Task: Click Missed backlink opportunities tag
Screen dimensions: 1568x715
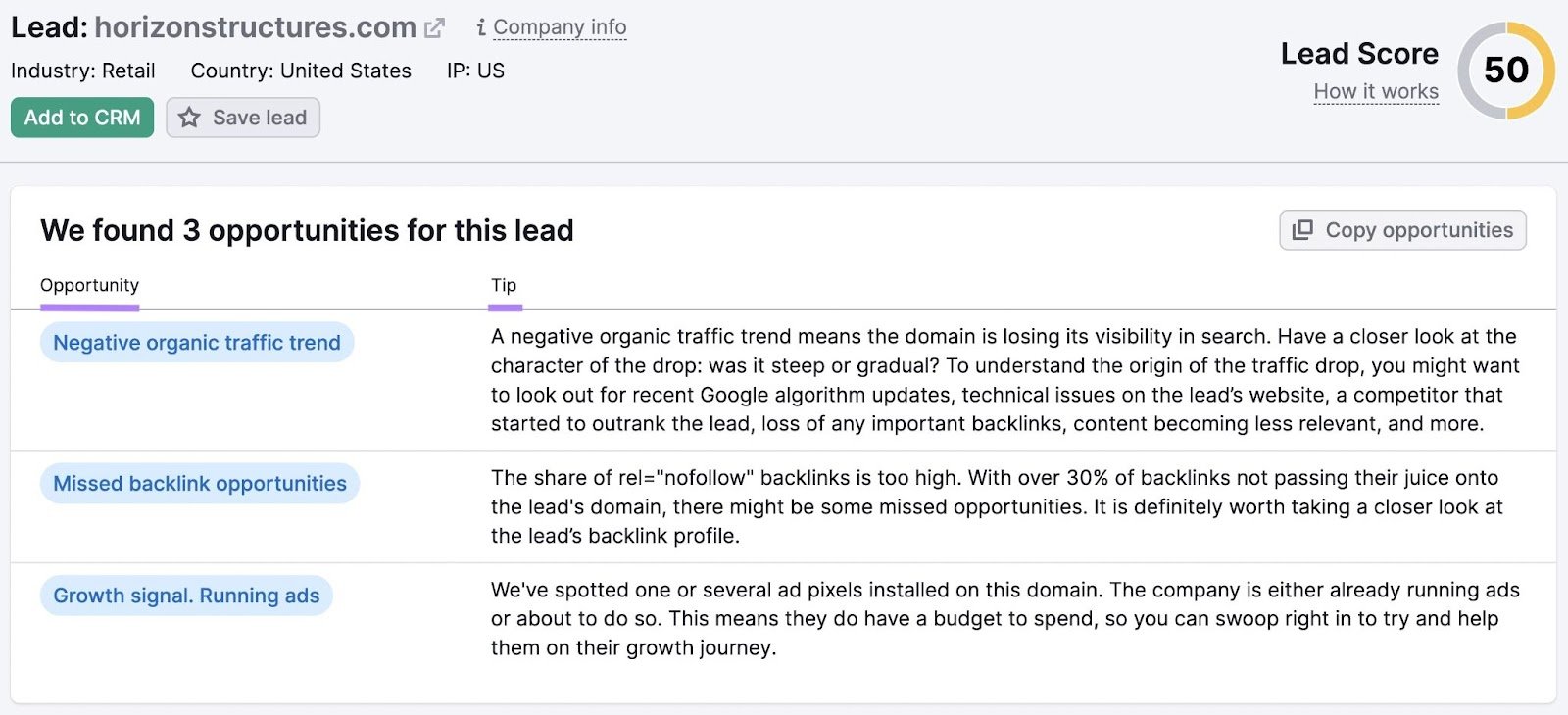Action: [200, 484]
